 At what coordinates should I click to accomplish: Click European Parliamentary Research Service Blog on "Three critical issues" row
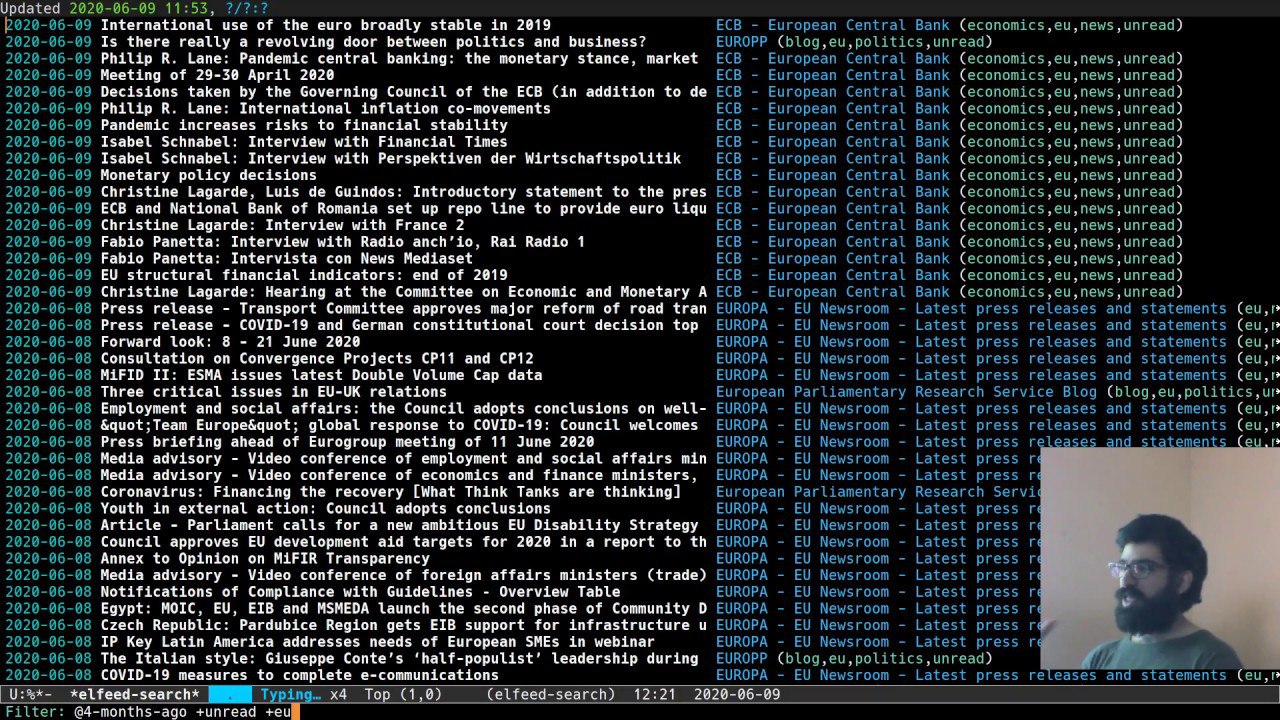click(906, 392)
